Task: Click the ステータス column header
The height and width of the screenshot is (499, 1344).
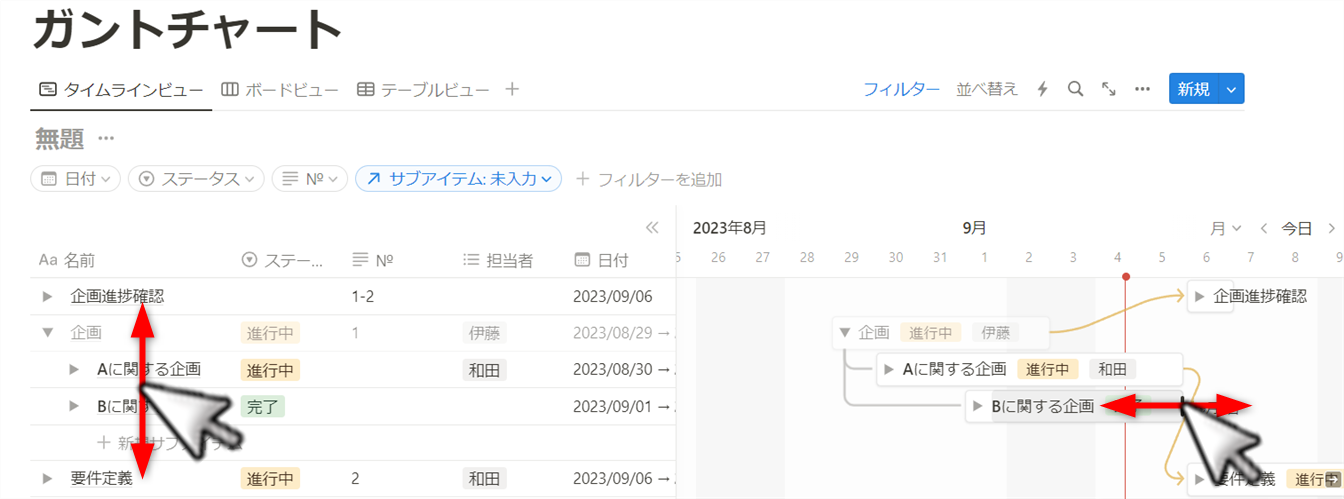Action: point(283,260)
